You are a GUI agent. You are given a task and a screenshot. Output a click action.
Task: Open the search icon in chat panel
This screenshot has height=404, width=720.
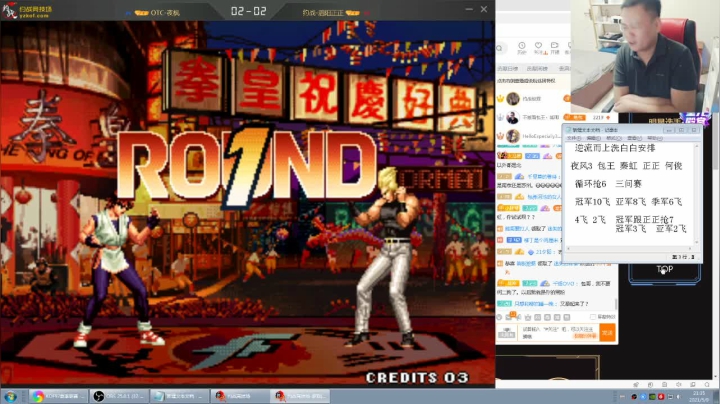click(501, 48)
